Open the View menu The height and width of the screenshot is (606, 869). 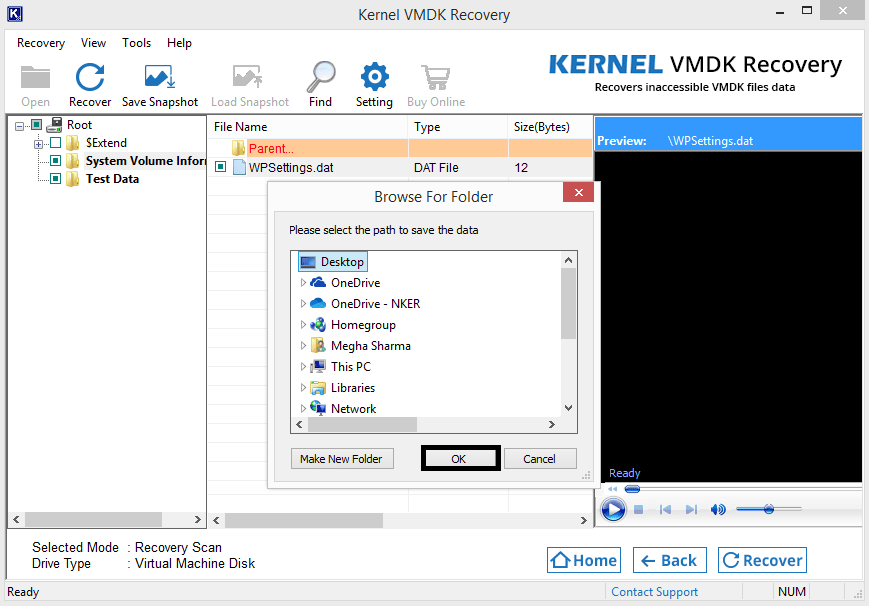point(93,43)
